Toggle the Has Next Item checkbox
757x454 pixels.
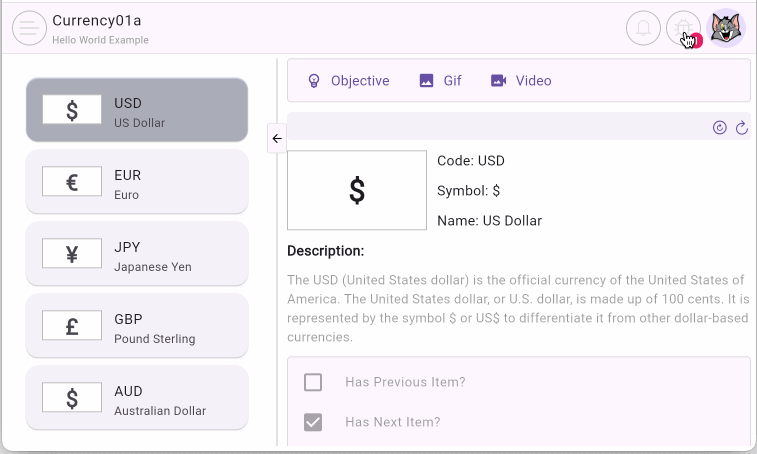click(x=313, y=422)
